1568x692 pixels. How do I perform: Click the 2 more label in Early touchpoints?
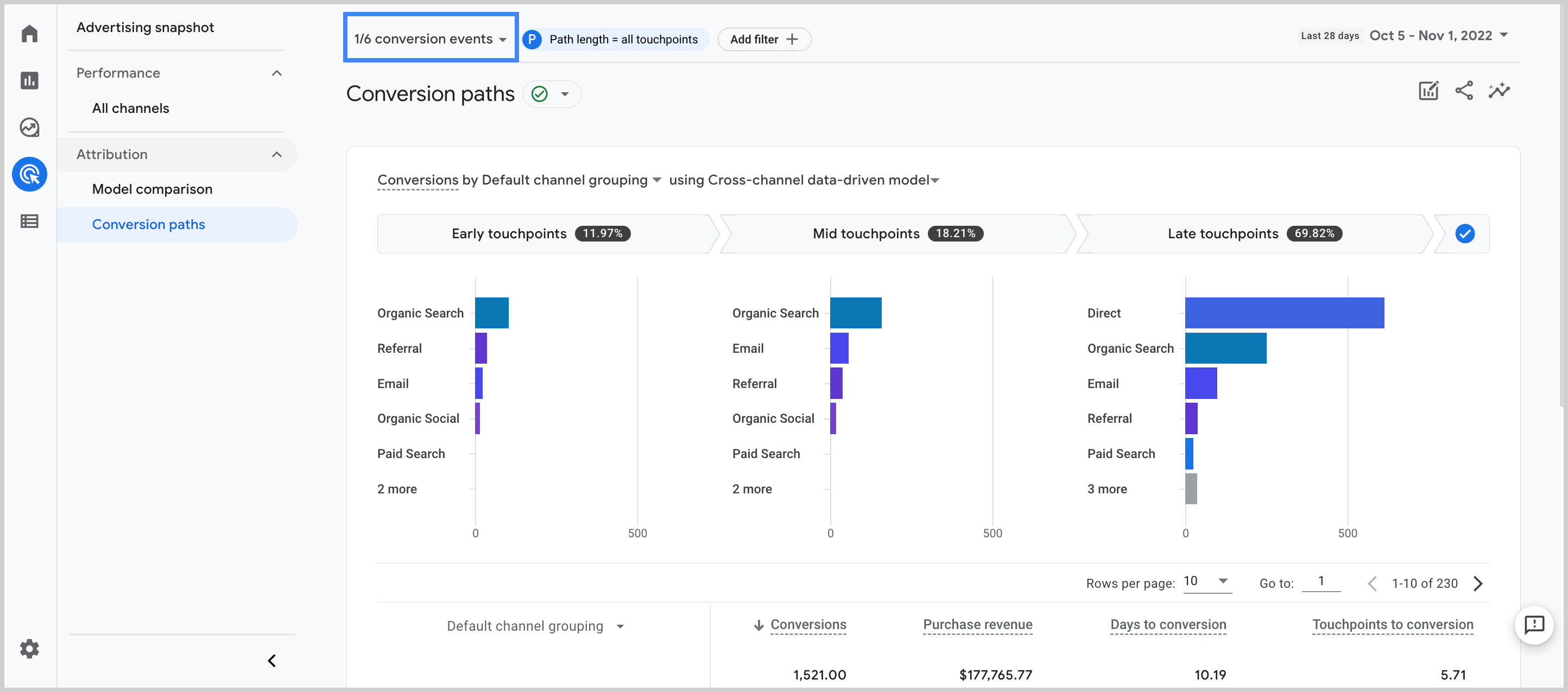tap(397, 490)
